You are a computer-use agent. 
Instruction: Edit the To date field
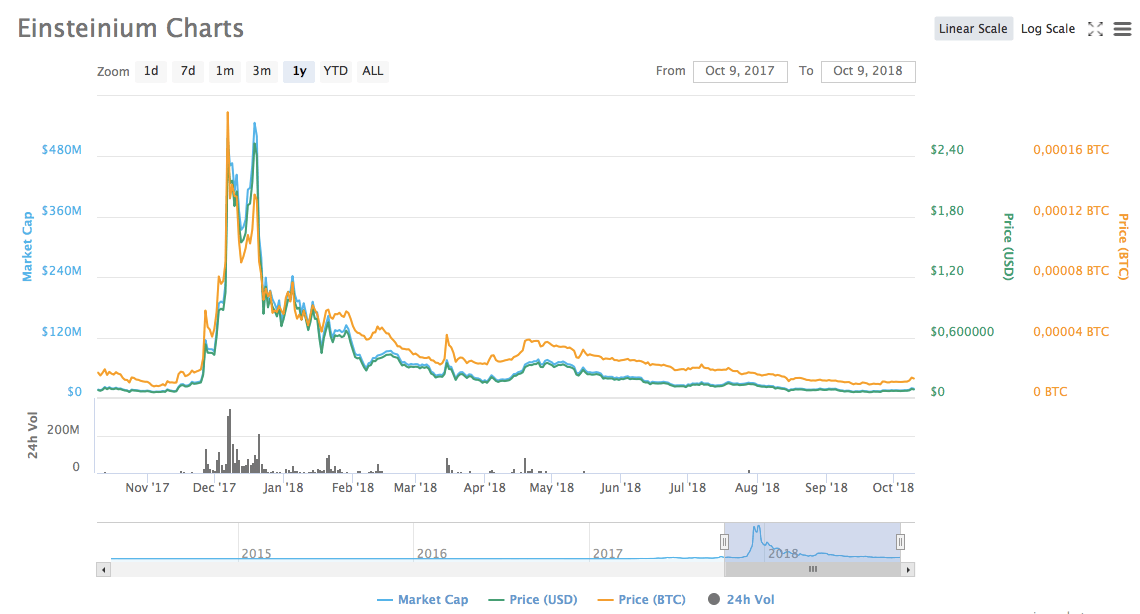pos(868,71)
